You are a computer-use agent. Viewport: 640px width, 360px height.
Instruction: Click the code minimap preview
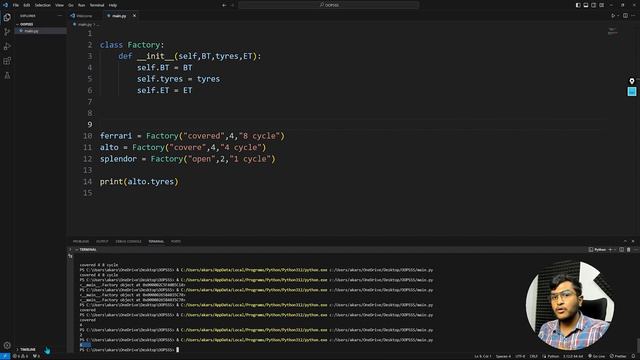[x=612, y=31]
